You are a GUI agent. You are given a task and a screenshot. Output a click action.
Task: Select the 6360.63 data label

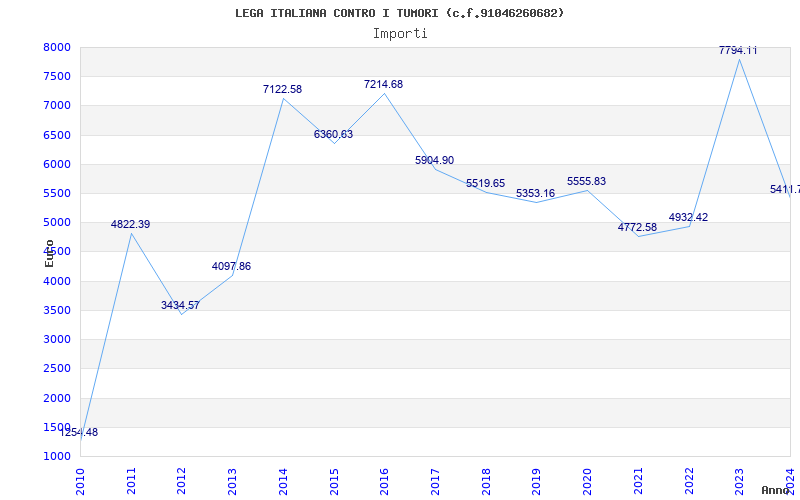(333, 135)
